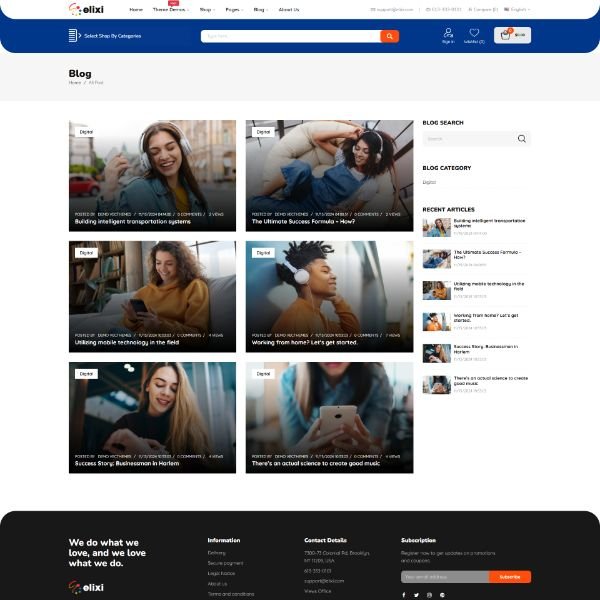Viewport: 600px width, 600px height.
Task: Click the blog search magnifier icon
Action: [x=521, y=139]
